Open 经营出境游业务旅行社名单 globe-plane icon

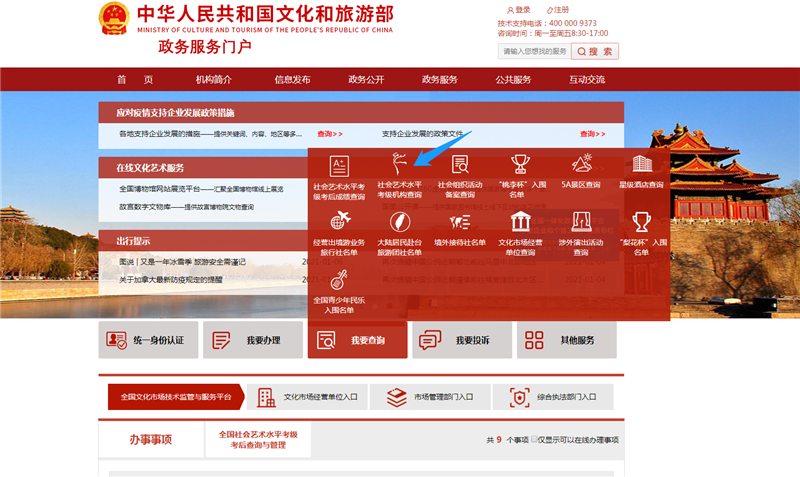tap(340, 221)
